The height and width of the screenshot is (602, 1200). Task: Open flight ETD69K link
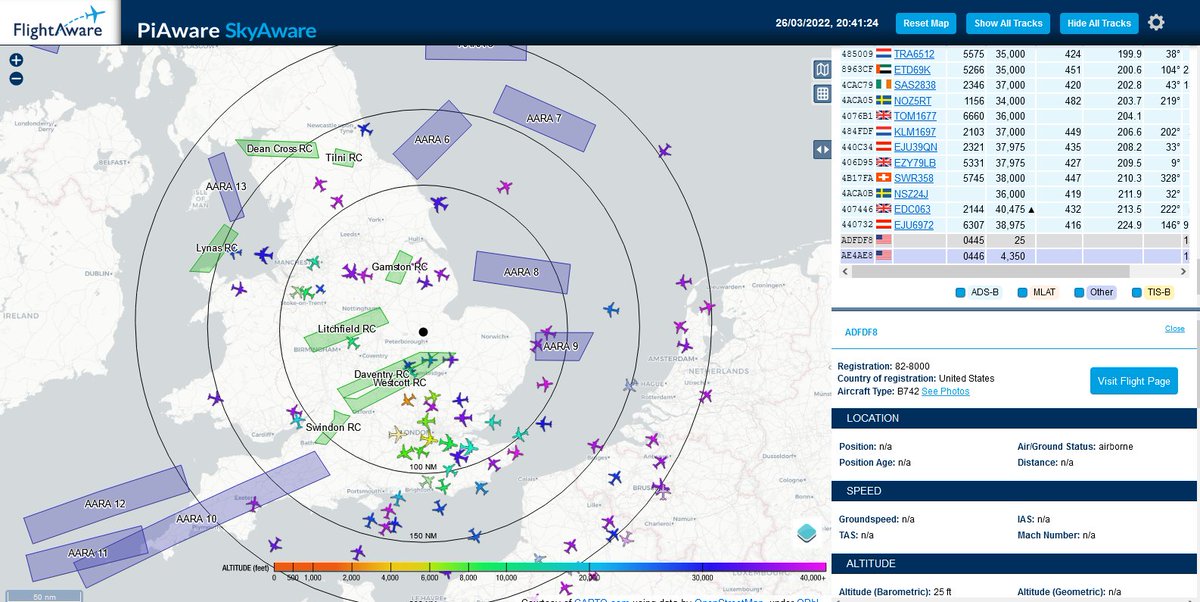(x=912, y=70)
